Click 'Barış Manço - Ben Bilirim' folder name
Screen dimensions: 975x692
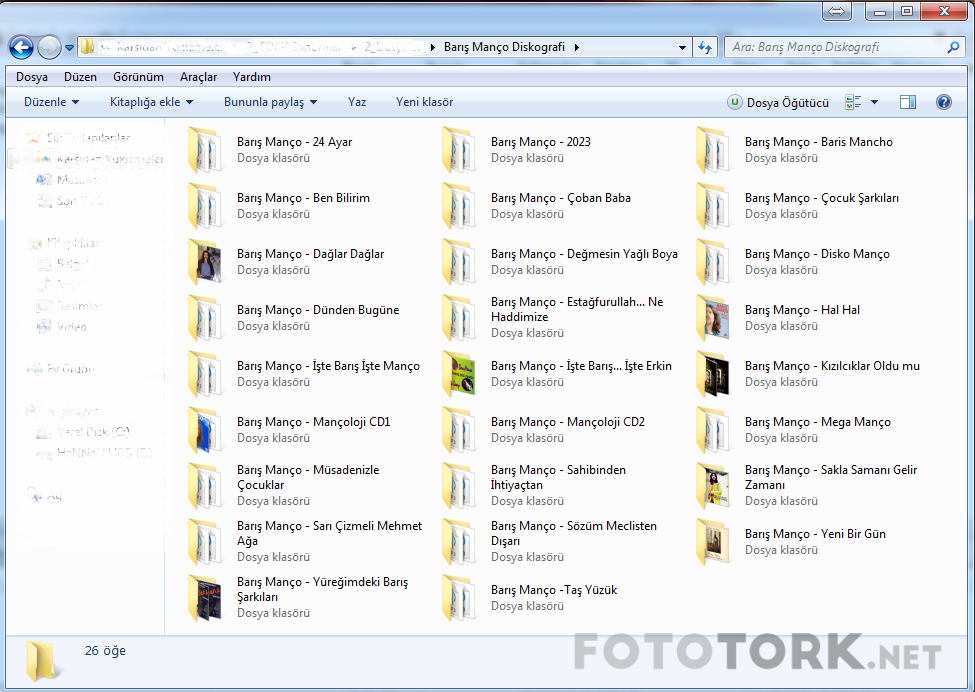303,198
